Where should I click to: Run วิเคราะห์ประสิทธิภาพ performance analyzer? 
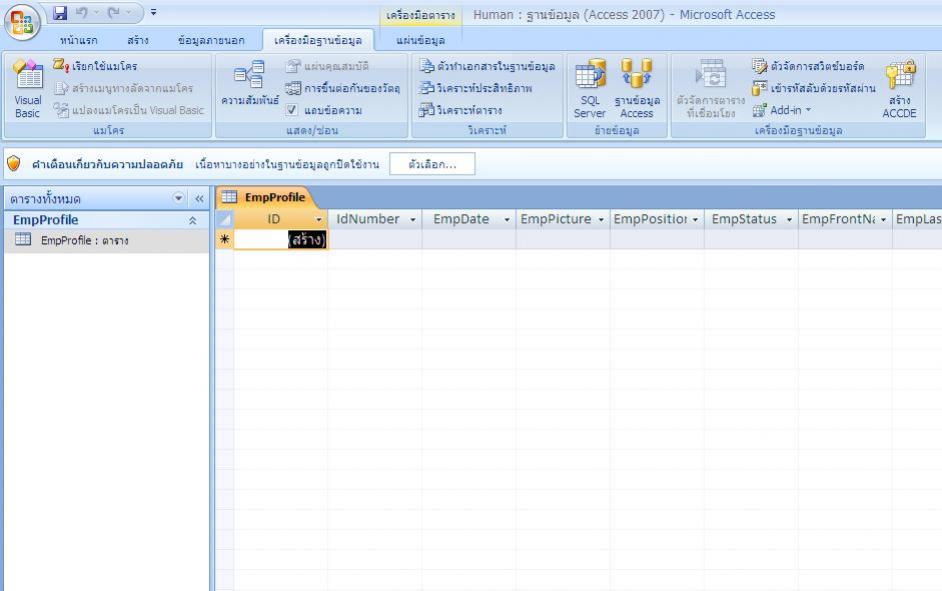(476, 88)
